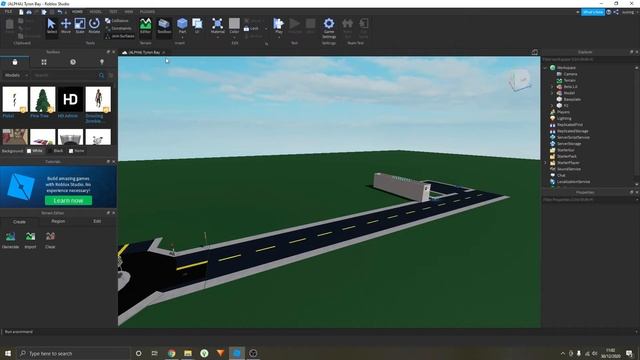Select the Black background radio option

(56, 151)
